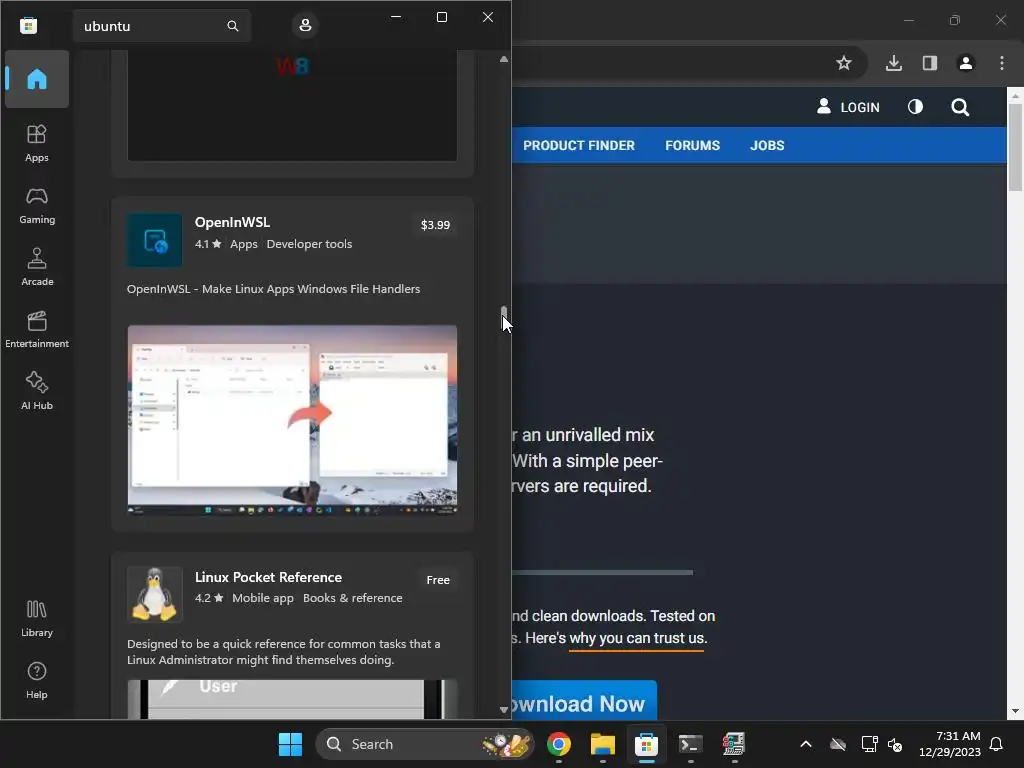Screen dimensions: 1024x768
Task: Click Microsoft Store taskbar icon
Action: click(646, 744)
